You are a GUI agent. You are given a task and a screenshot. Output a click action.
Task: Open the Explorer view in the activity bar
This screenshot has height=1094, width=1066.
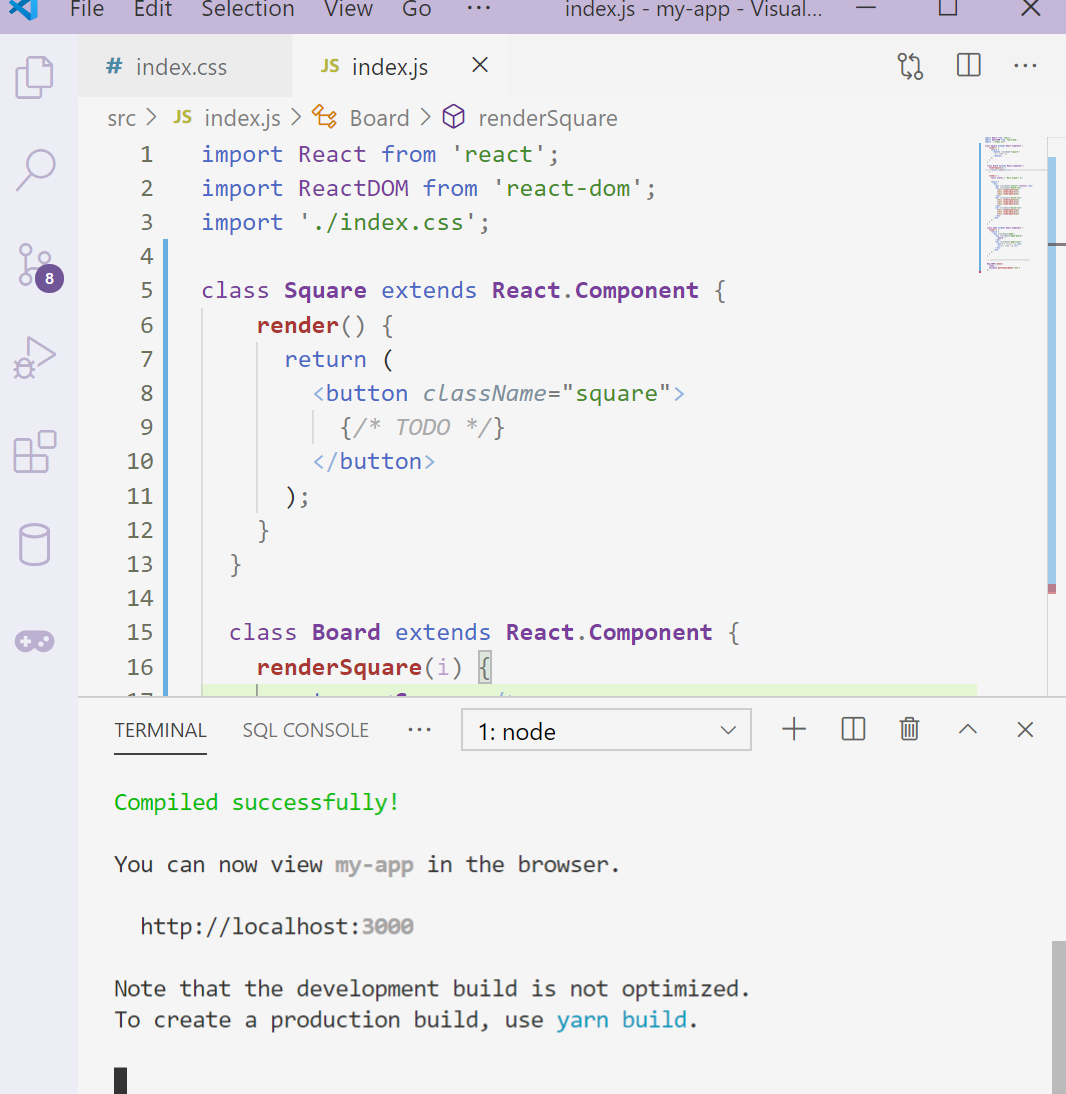point(34,77)
